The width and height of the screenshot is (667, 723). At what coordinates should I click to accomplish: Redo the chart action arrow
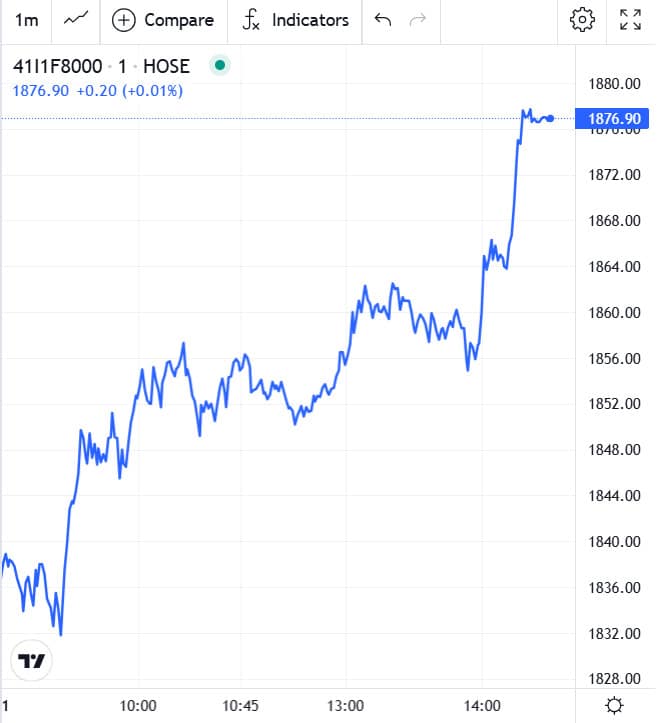[418, 20]
